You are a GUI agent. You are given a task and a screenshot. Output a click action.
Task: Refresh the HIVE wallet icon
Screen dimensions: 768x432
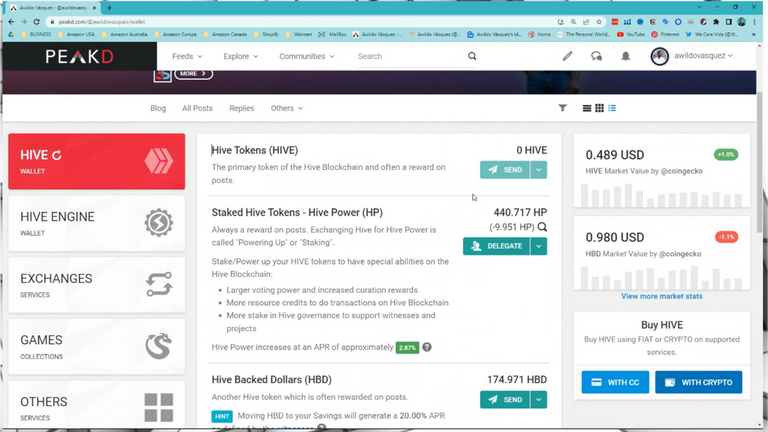[57, 155]
